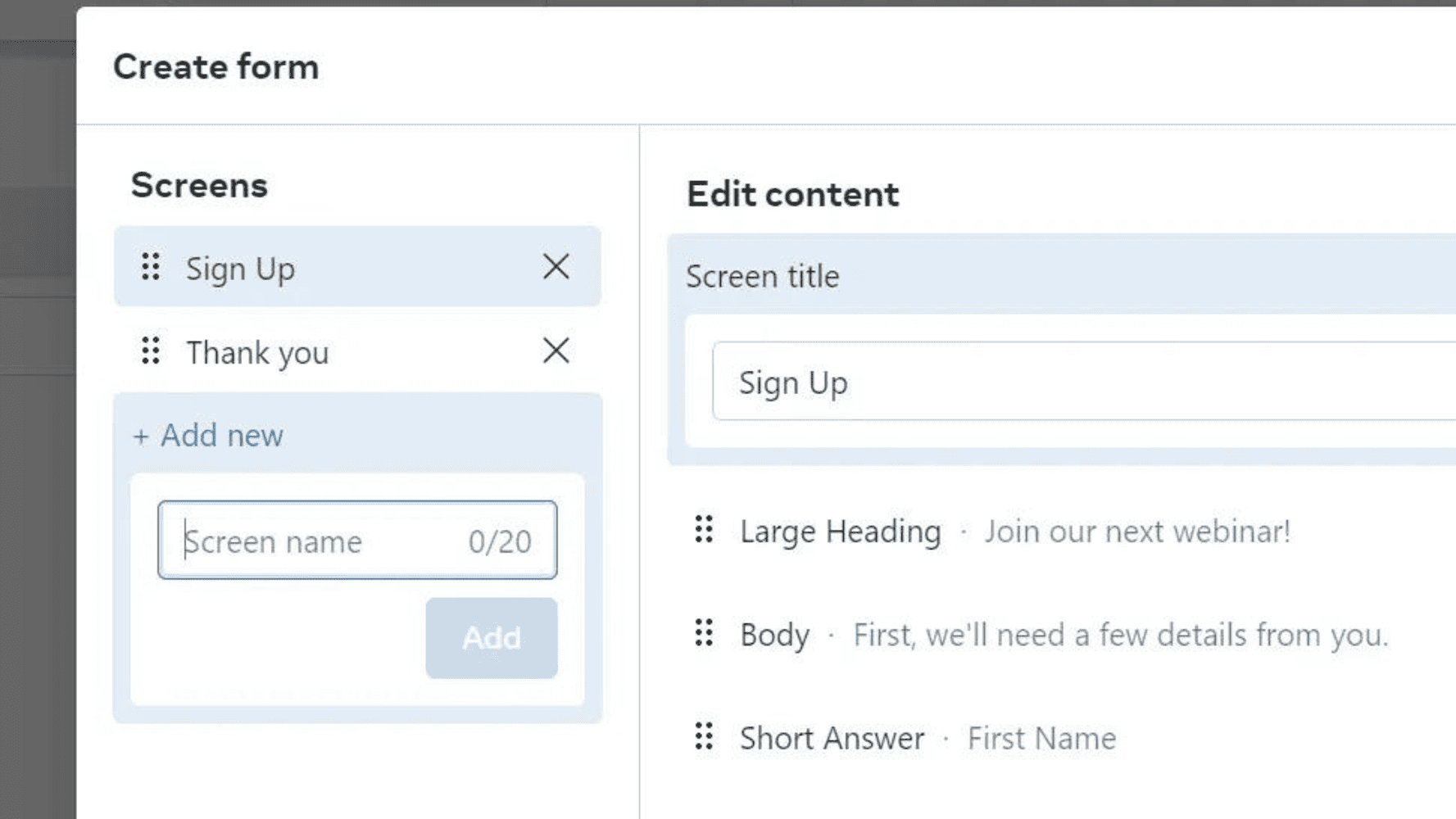
Task: Select the Body content item label
Action: tap(774, 635)
